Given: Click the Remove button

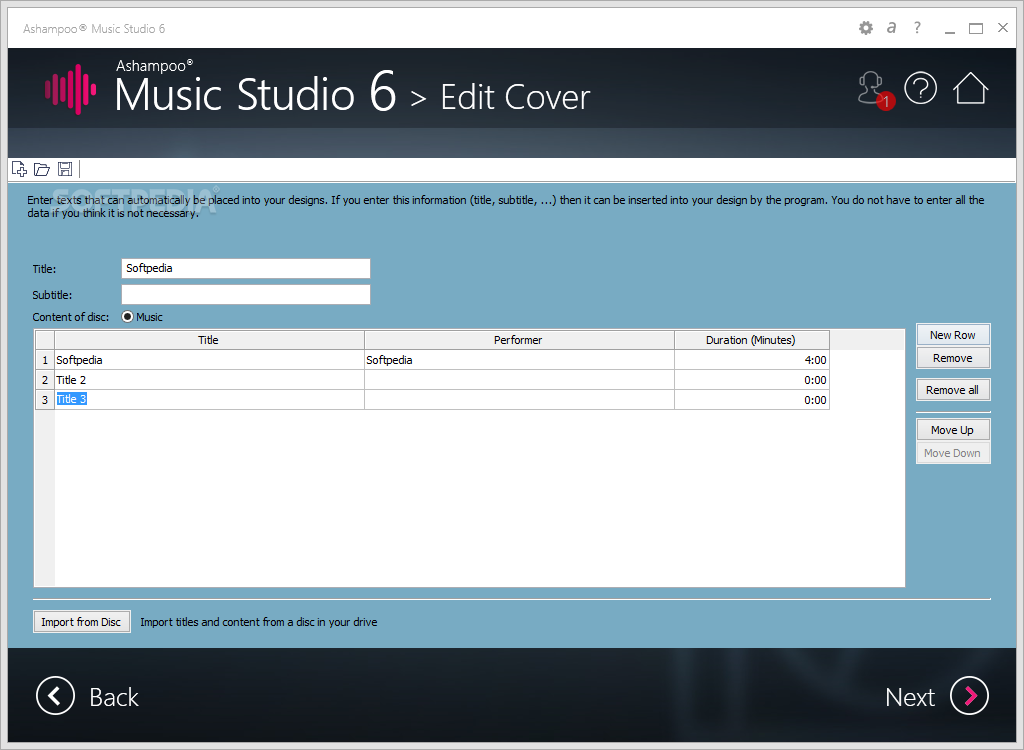Looking at the screenshot, I should tap(953, 358).
